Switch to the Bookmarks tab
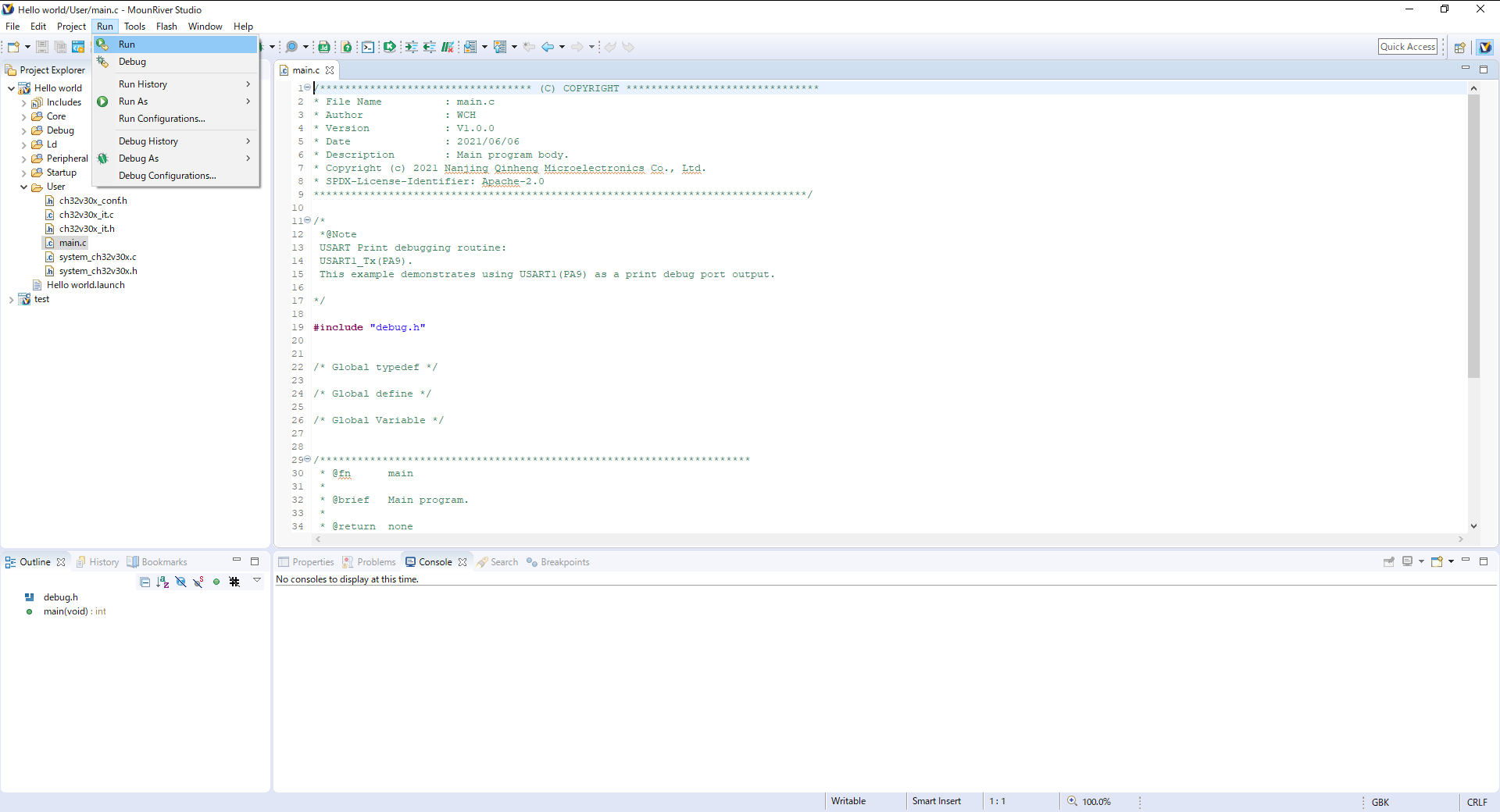Screen dimensions: 1500x812 coord(157,562)
